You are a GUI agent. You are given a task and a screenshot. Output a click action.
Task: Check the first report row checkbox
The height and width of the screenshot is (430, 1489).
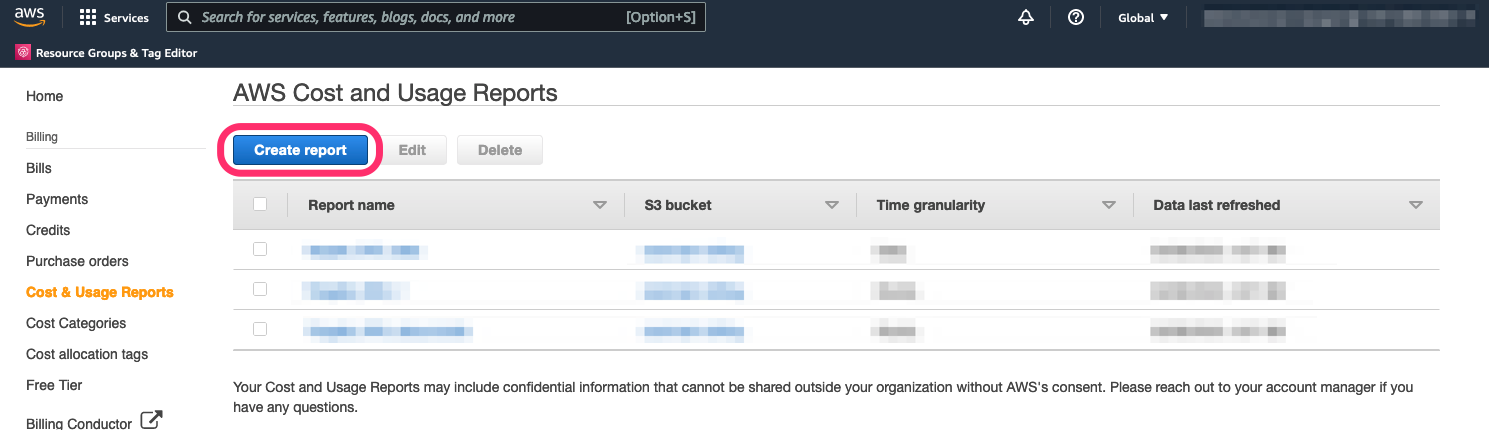[x=260, y=249]
